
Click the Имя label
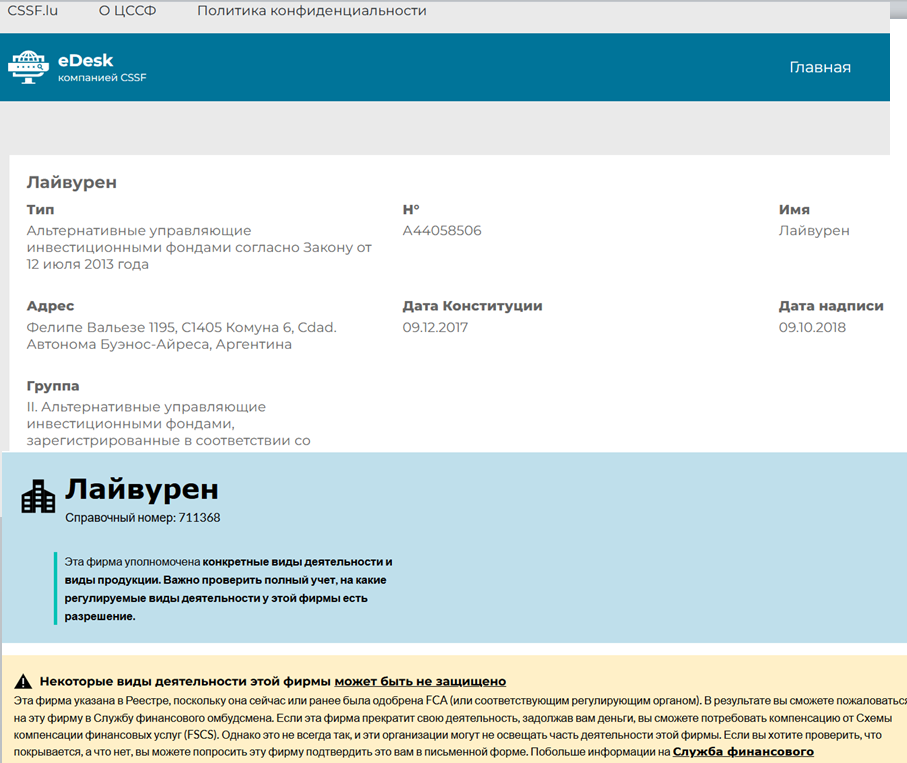(x=794, y=209)
